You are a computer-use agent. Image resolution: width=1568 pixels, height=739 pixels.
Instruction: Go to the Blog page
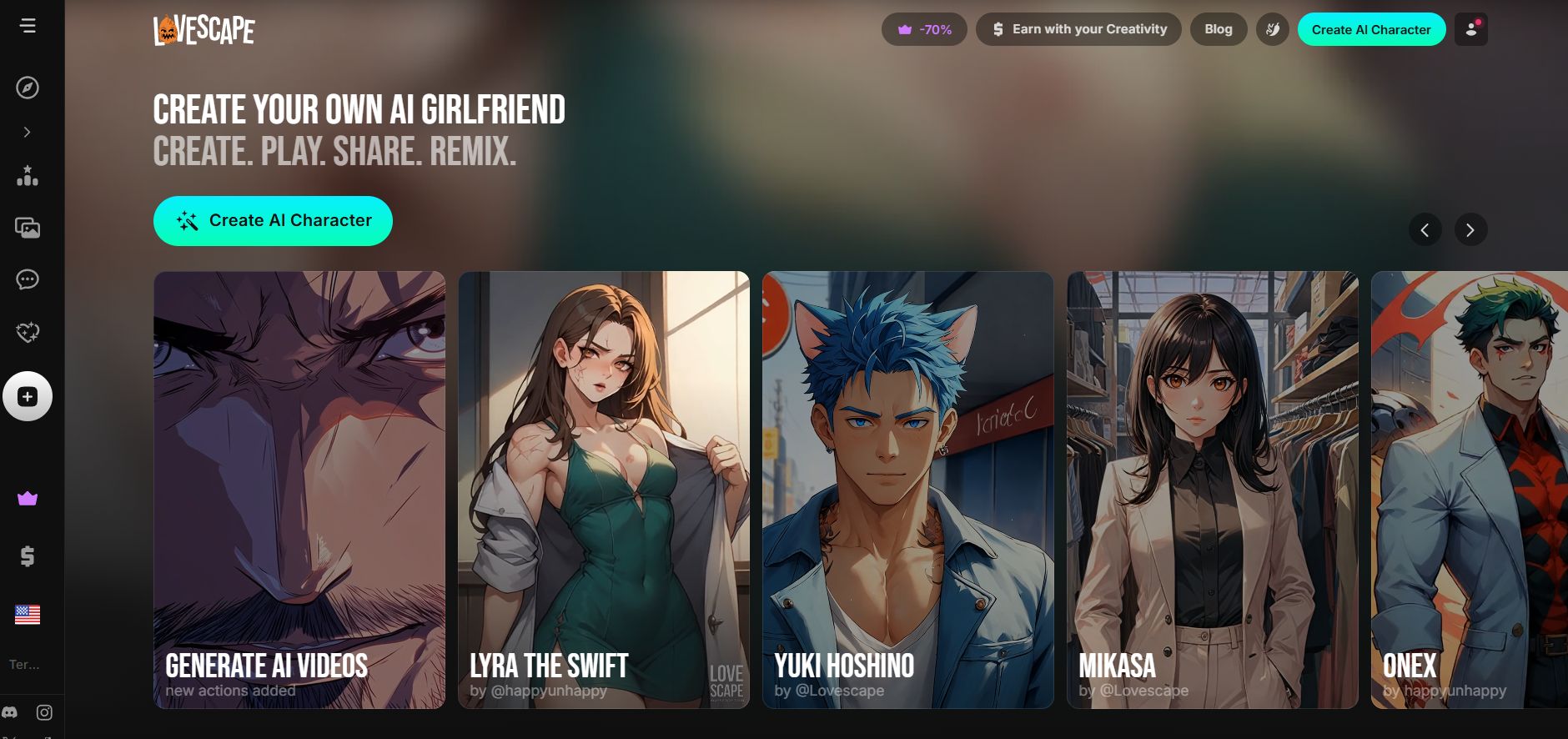[1218, 29]
